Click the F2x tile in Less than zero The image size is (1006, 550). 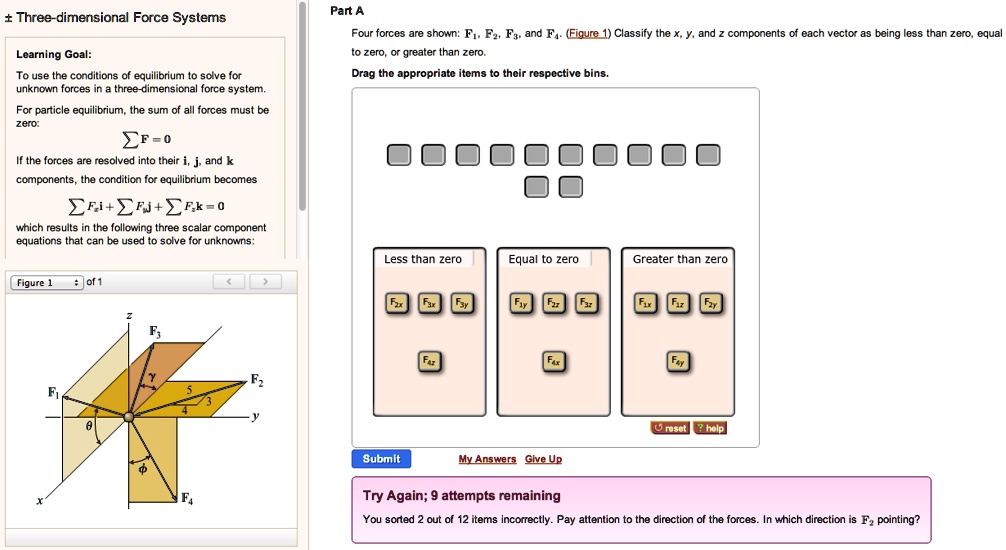coord(397,304)
